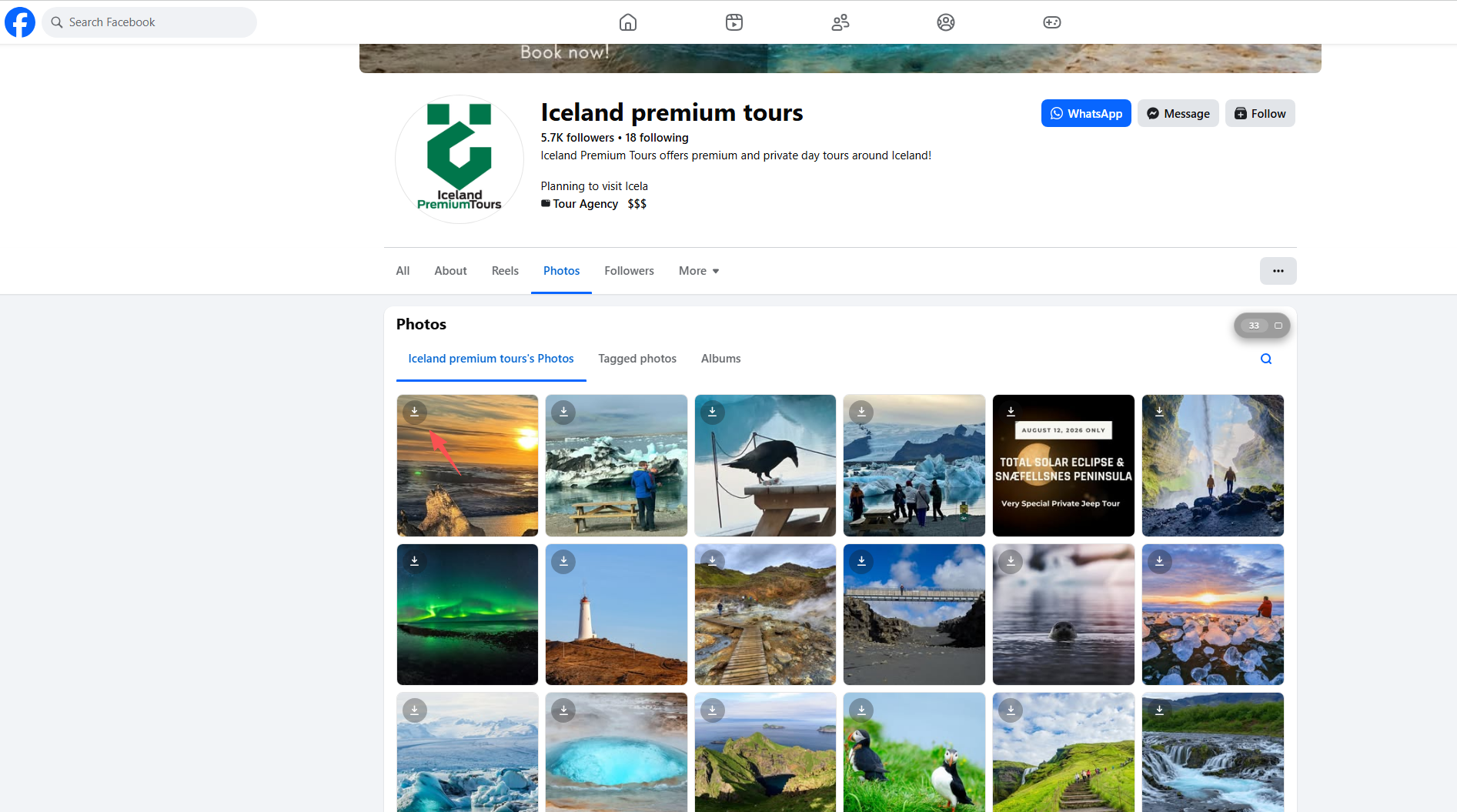Switch to the All tab
1457x812 pixels.
tap(403, 271)
